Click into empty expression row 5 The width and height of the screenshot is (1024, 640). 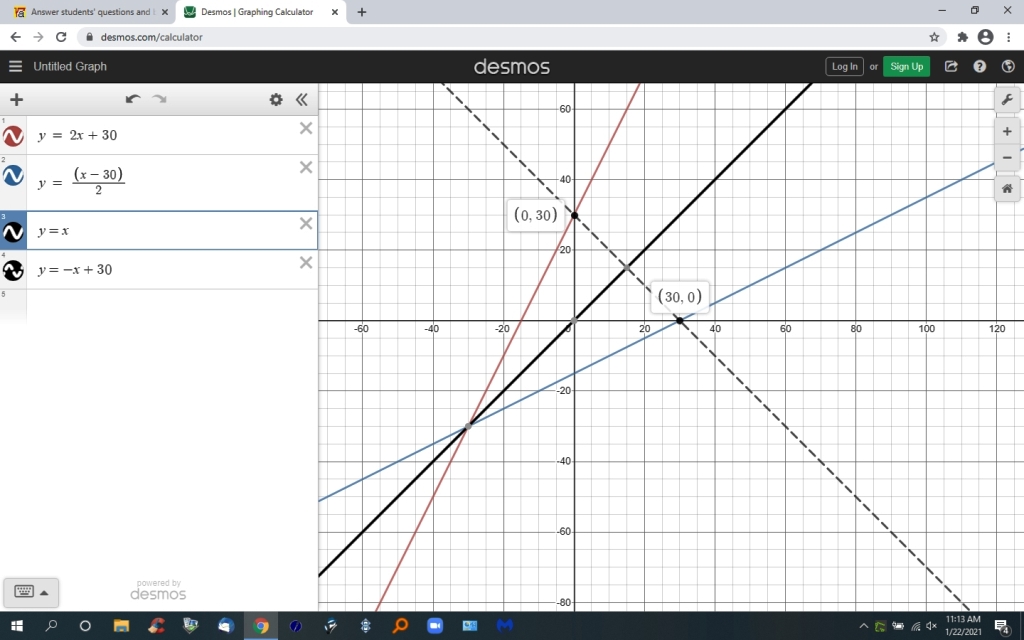172,304
